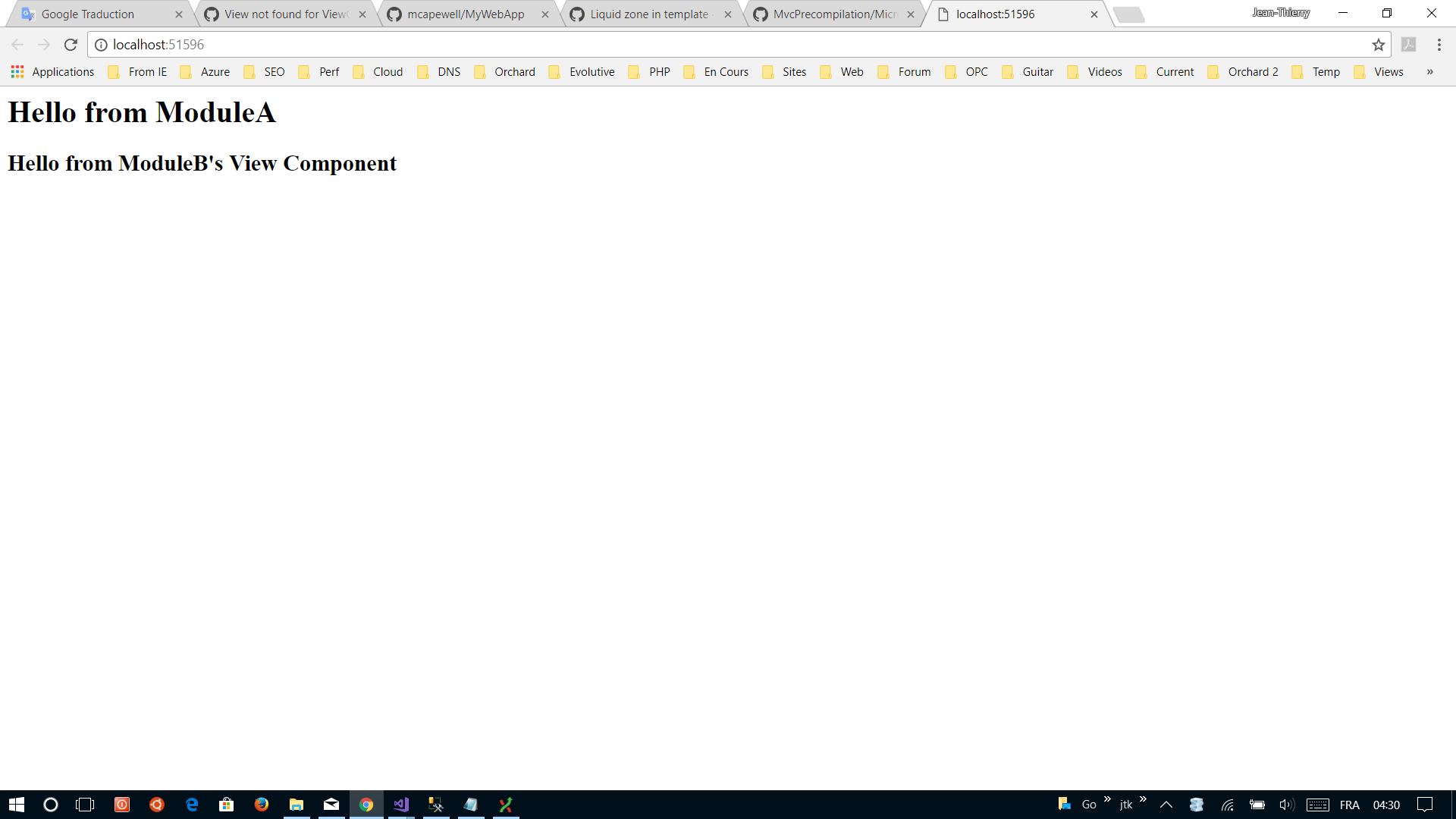Viewport: 1456px width, 819px height.
Task: Show hidden system tray icons
Action: [x=1166, y=805]
